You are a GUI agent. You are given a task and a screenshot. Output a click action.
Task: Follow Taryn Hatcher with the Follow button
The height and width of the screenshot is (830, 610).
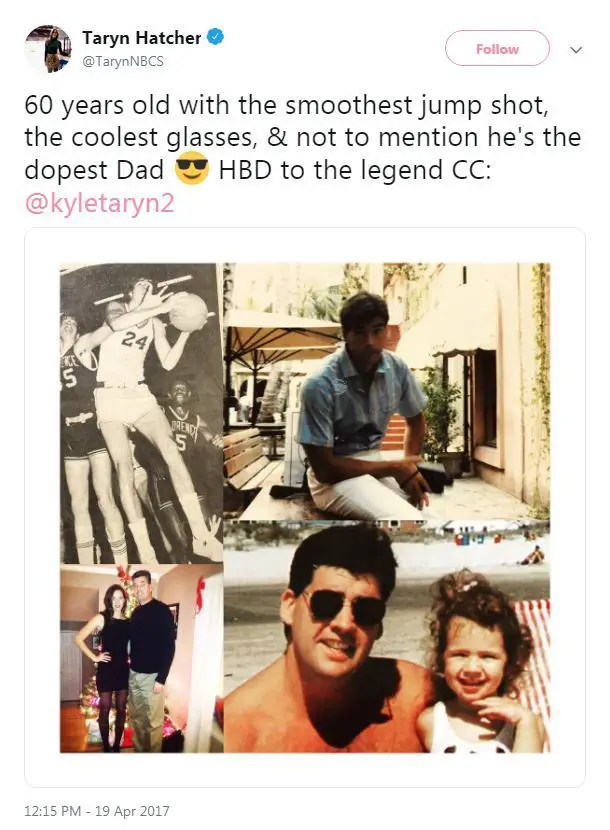[x=497, y=48]
